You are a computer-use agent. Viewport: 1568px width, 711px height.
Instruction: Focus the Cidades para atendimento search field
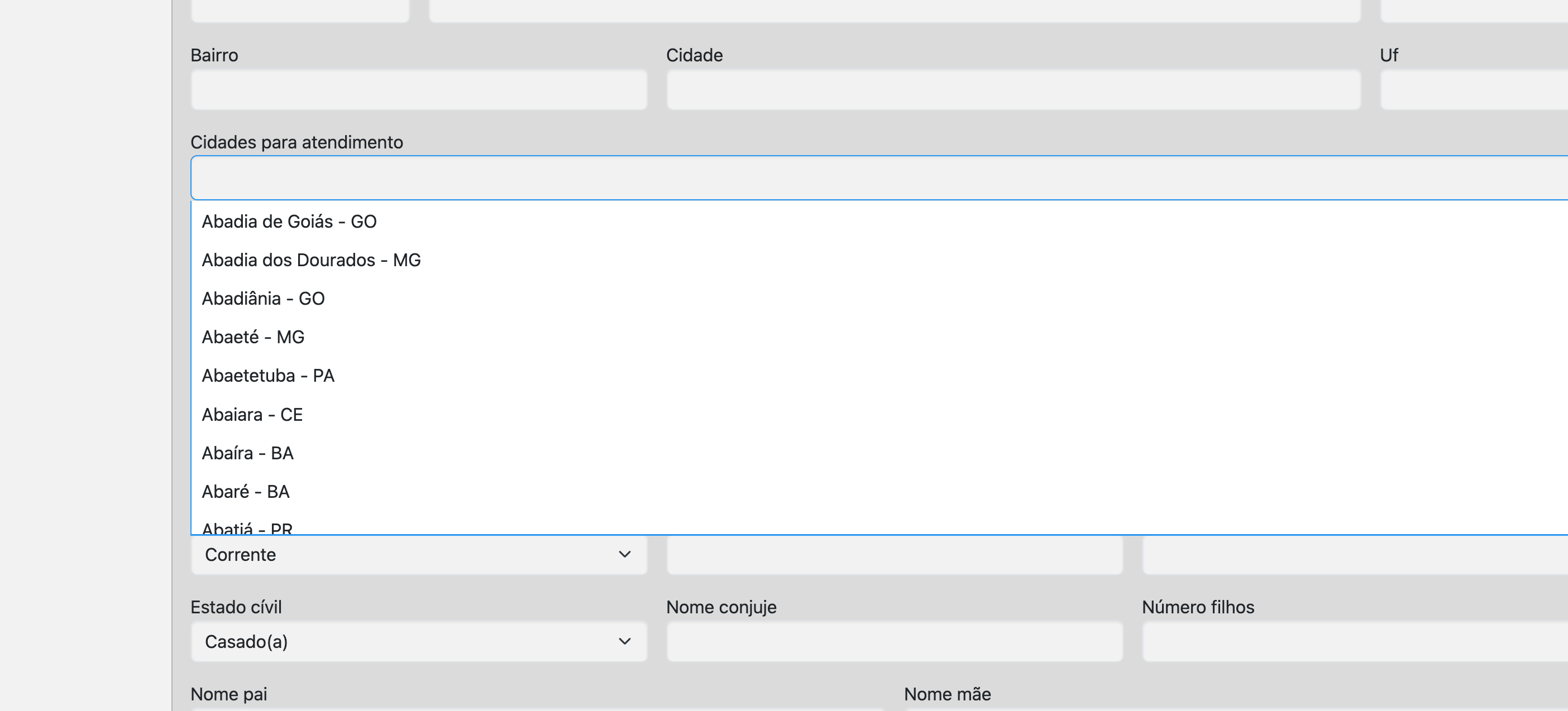[x=879, y=177]
